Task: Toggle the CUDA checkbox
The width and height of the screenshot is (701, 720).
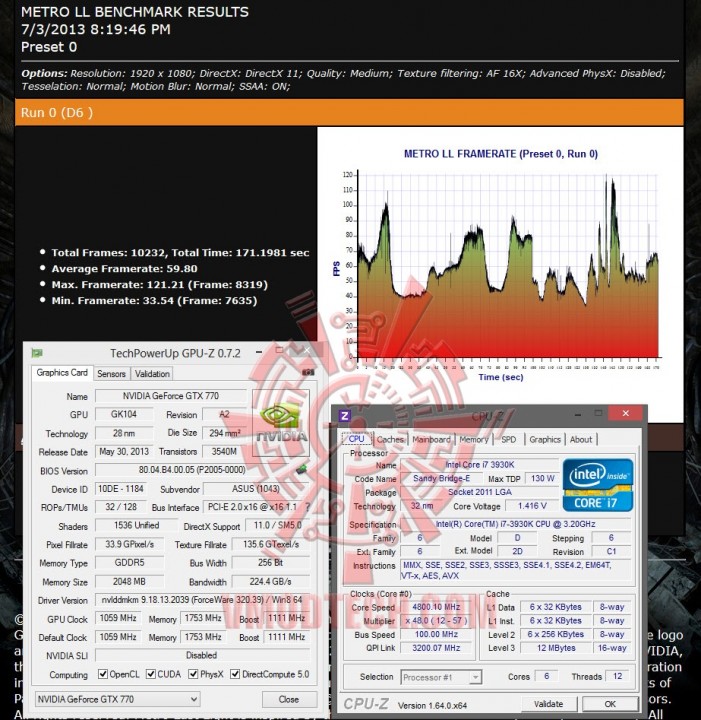Action: coord(151,674)
